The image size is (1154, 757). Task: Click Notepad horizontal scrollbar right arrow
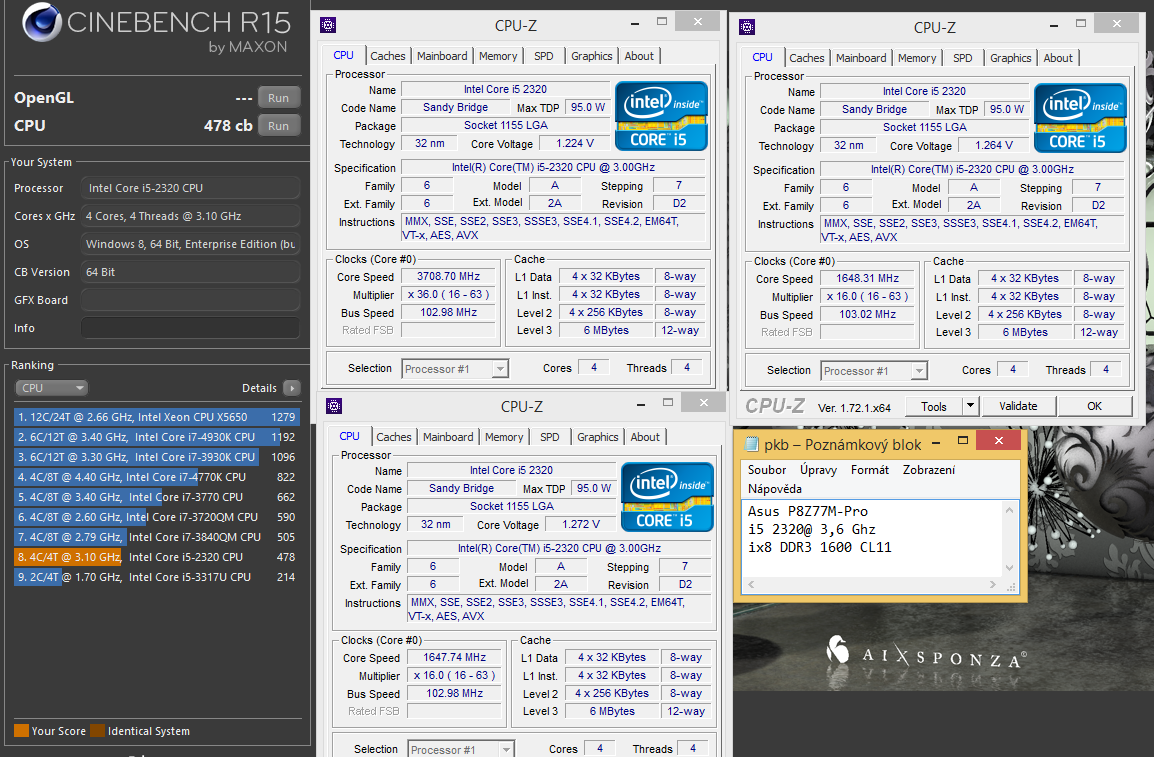point(993,584)
